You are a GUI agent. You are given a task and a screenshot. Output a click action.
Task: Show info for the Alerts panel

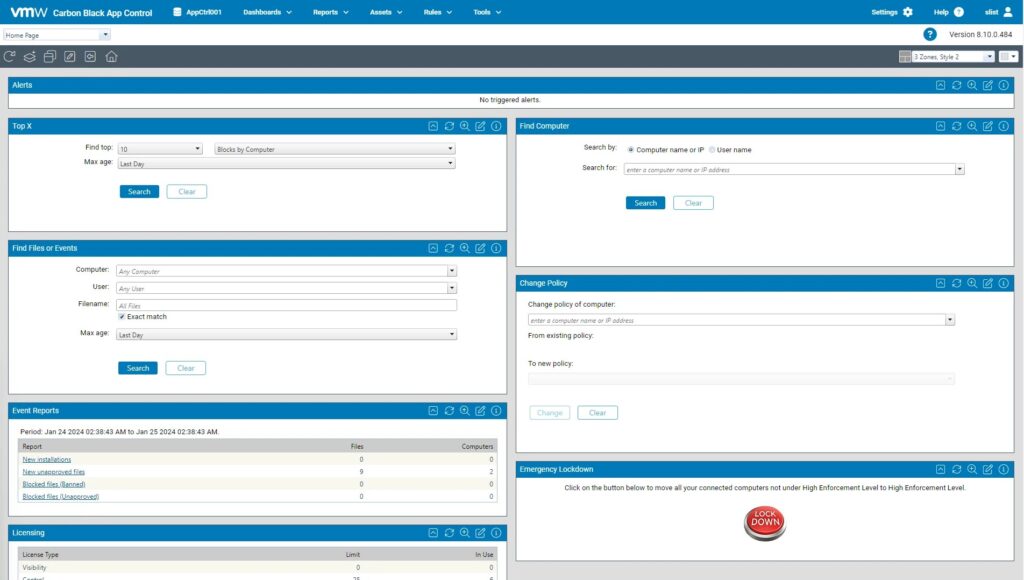(x=1003, y=85)
